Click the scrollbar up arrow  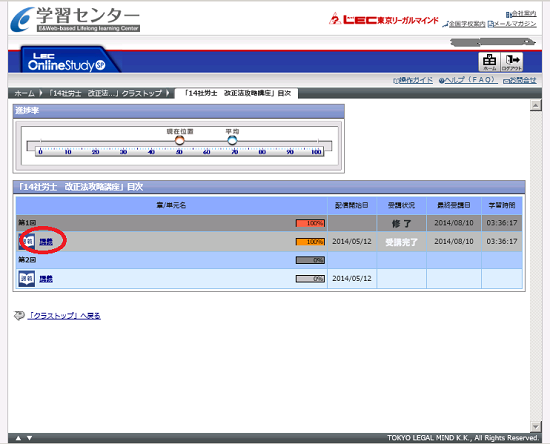pyautogui.click(x=536, y=105)
